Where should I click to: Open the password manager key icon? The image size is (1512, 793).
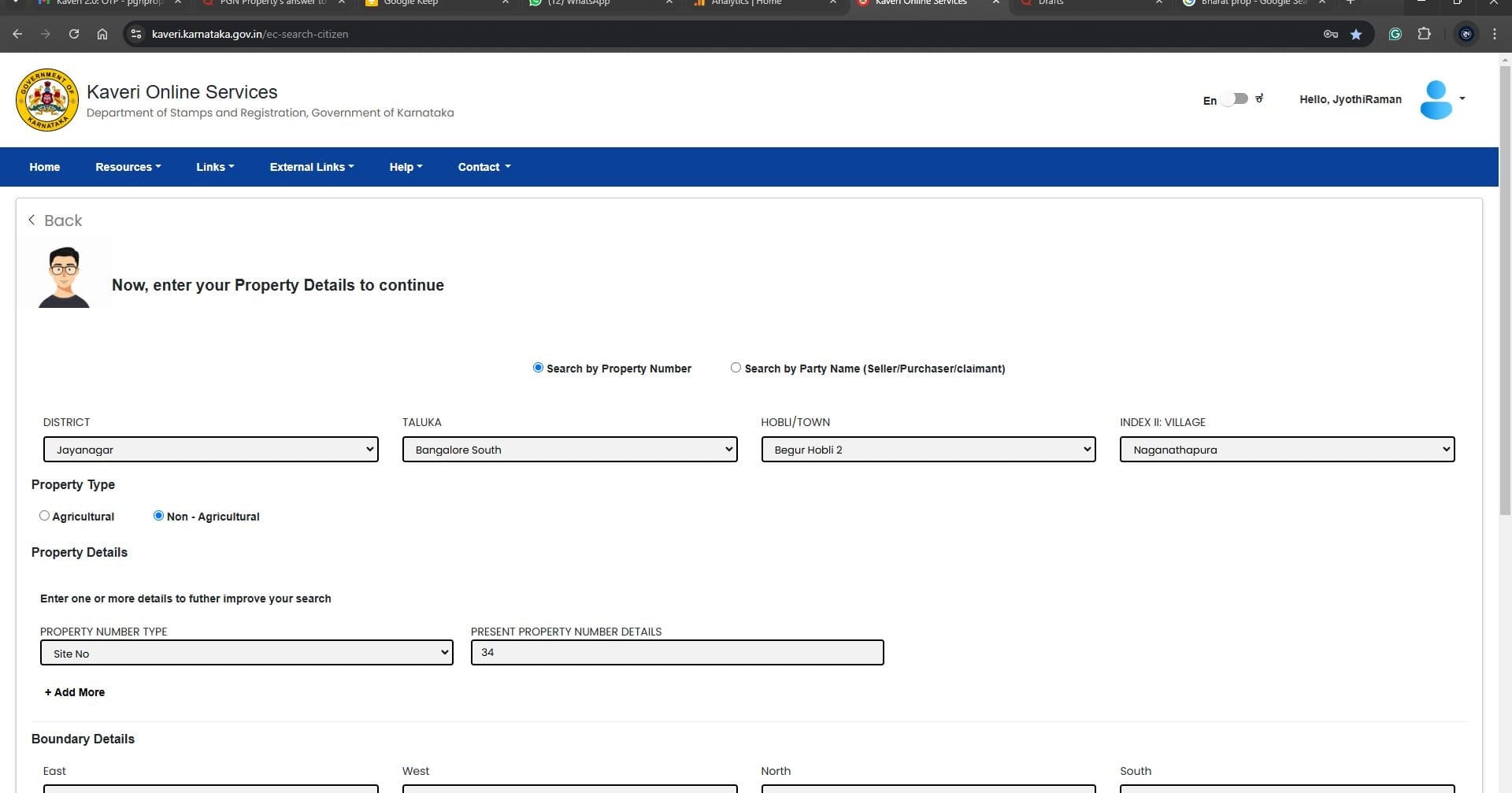(x=1331, y=34)
